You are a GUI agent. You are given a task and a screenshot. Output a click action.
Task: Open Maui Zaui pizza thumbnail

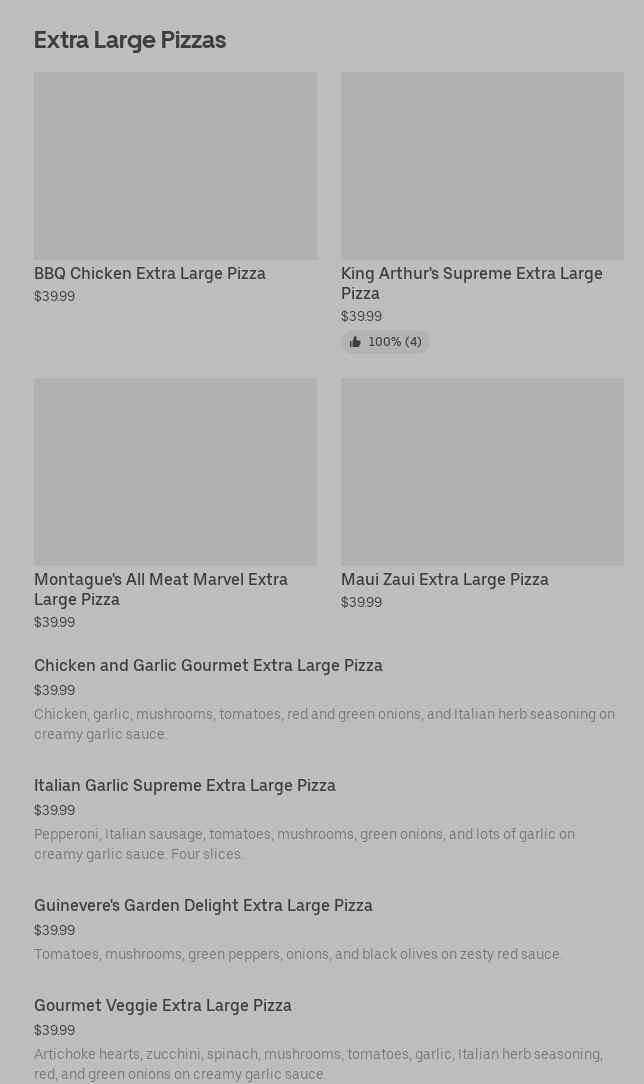click(x=482, y=471)
